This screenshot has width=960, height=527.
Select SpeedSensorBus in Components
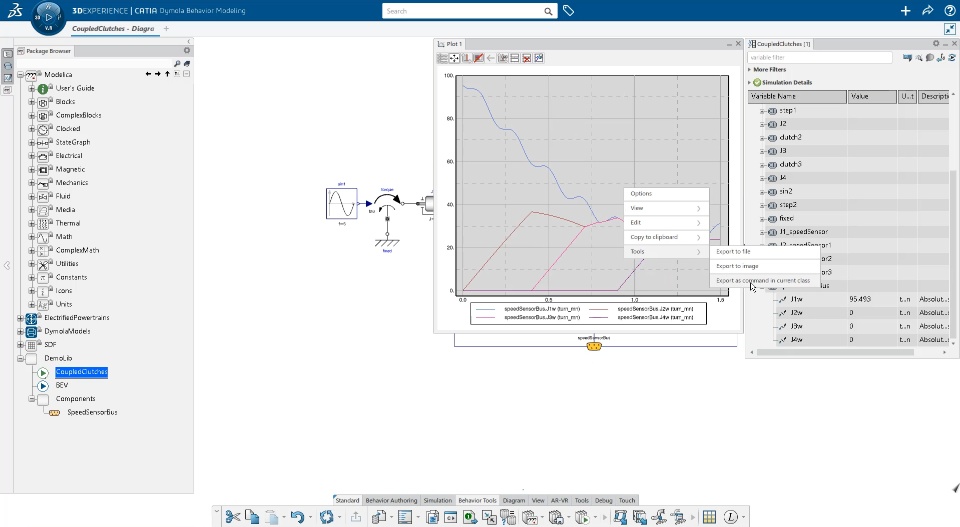tap(92, 412)
